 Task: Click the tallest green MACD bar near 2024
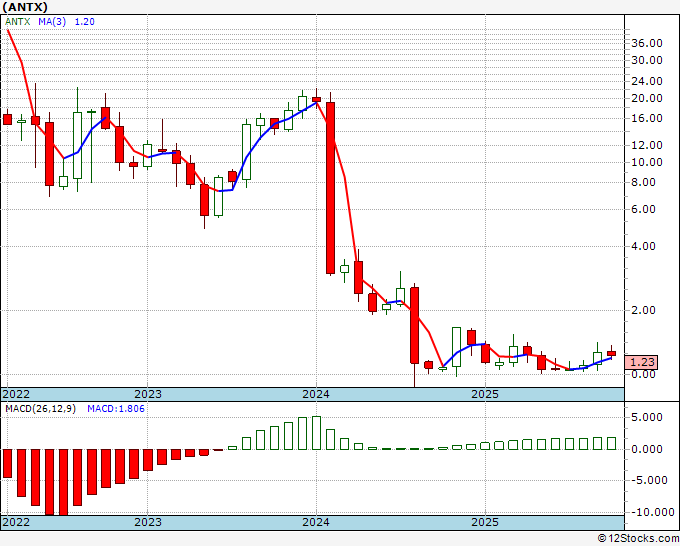(316, 433)
